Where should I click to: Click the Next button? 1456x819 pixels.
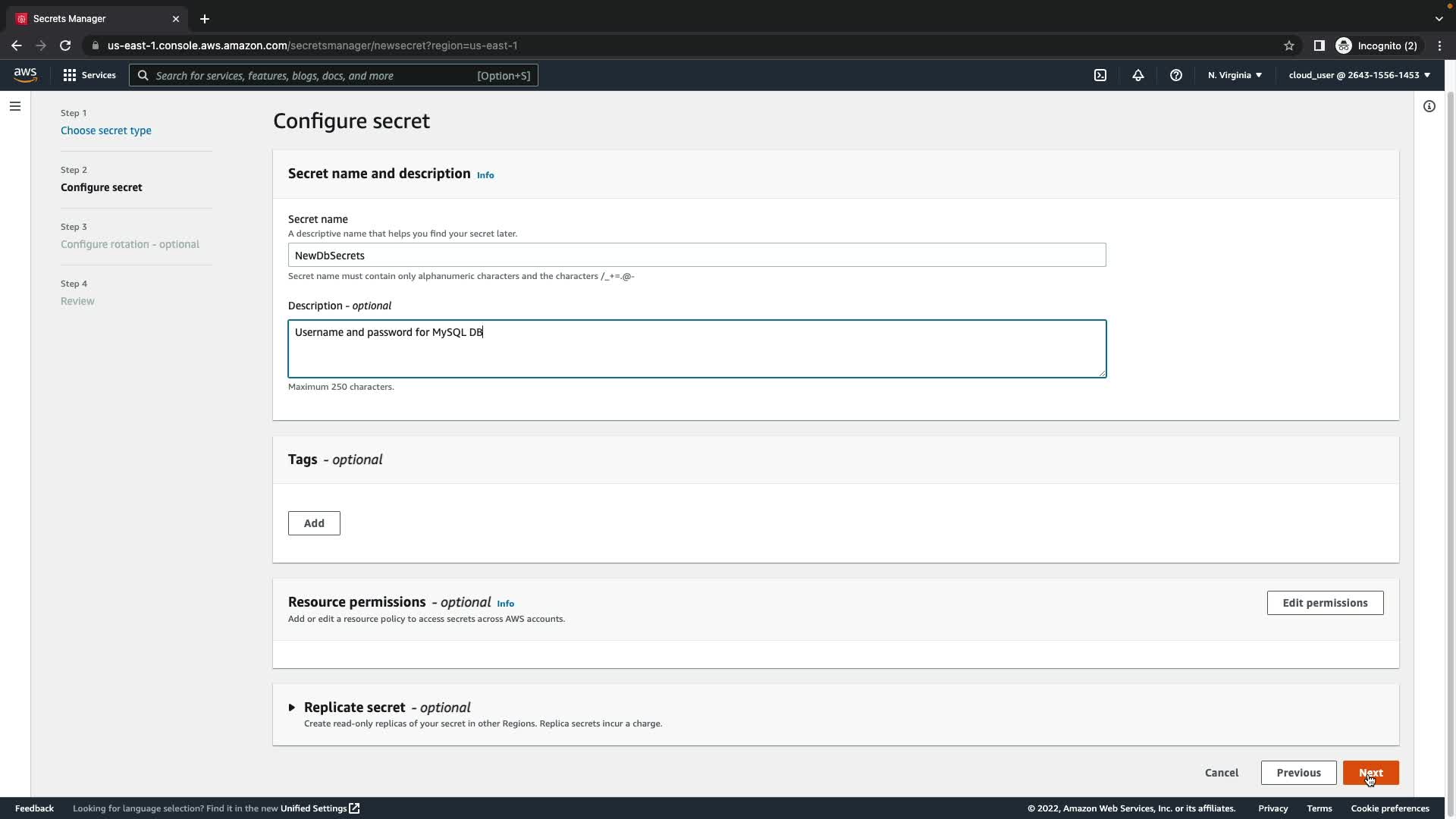click(1370, 773)
